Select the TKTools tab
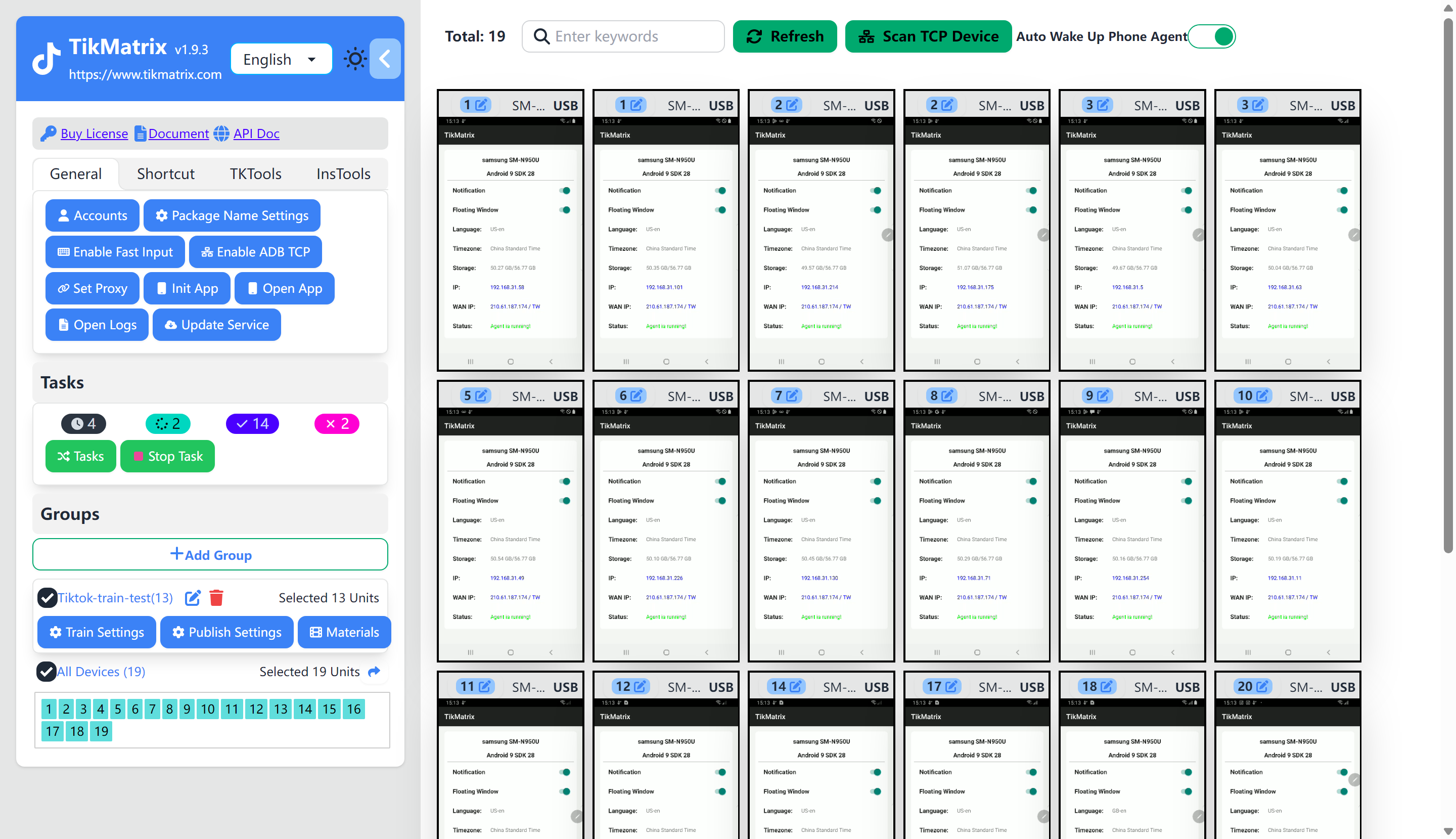Viewport: 1456px width, 839px height. pos(254,173)
